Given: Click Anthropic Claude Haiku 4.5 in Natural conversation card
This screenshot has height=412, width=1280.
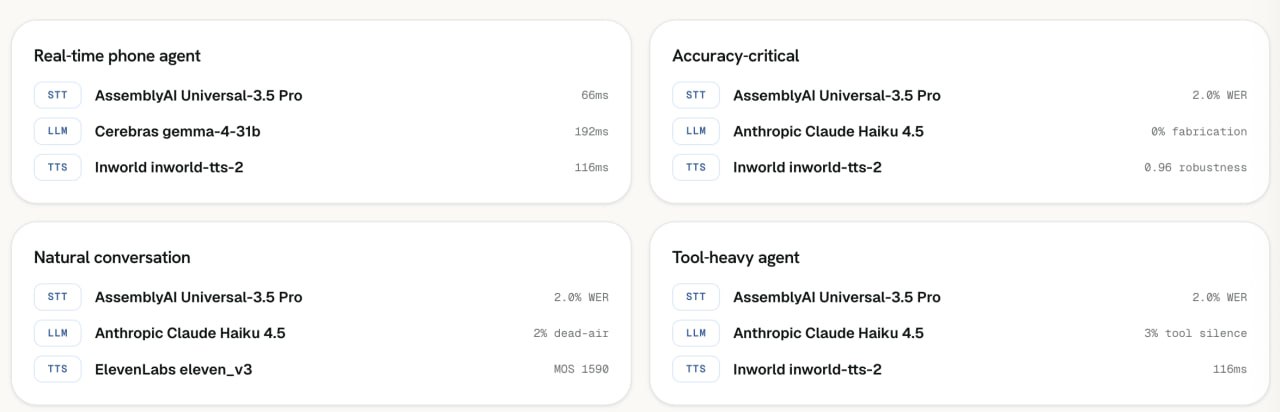Looking at the screenshot, I should coord(190,334).
